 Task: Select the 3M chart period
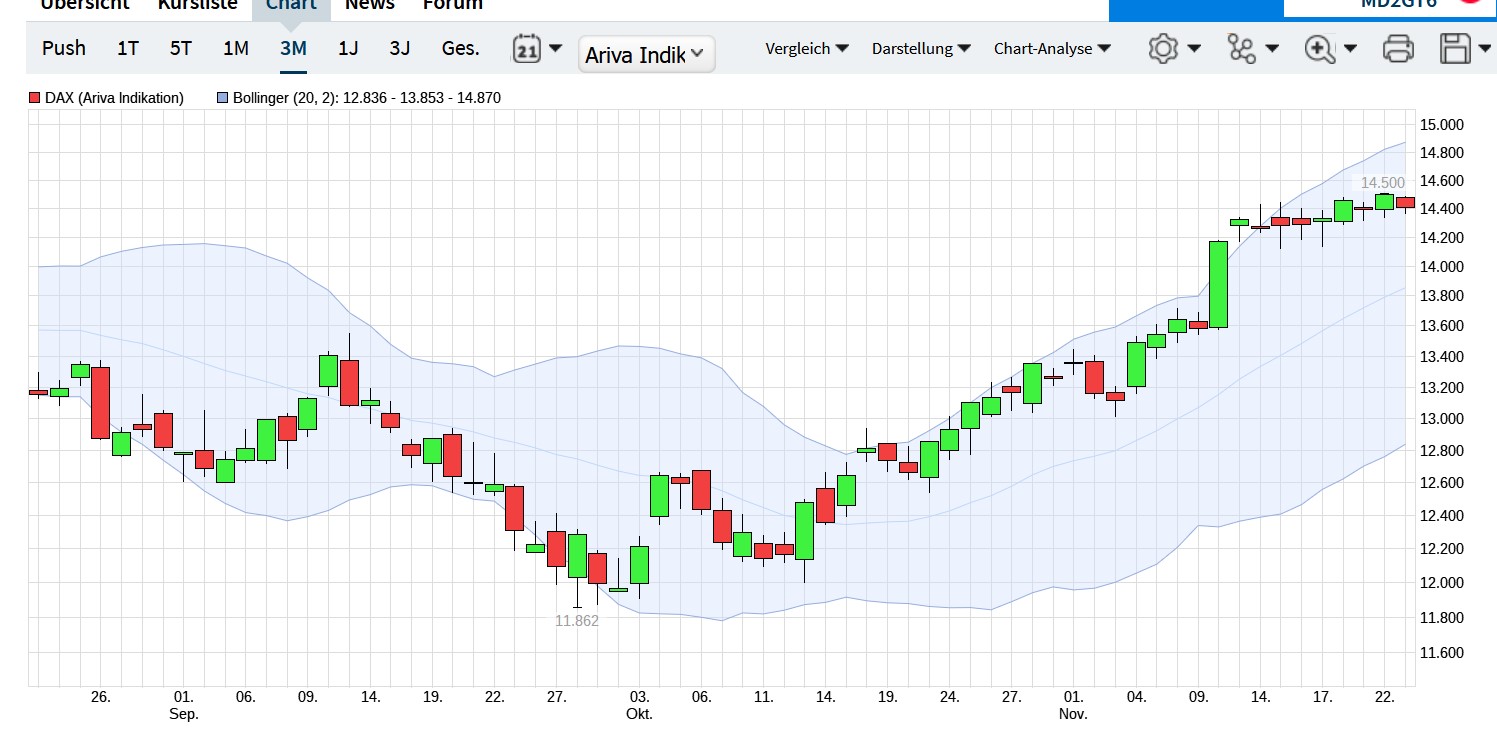point(293,48)
